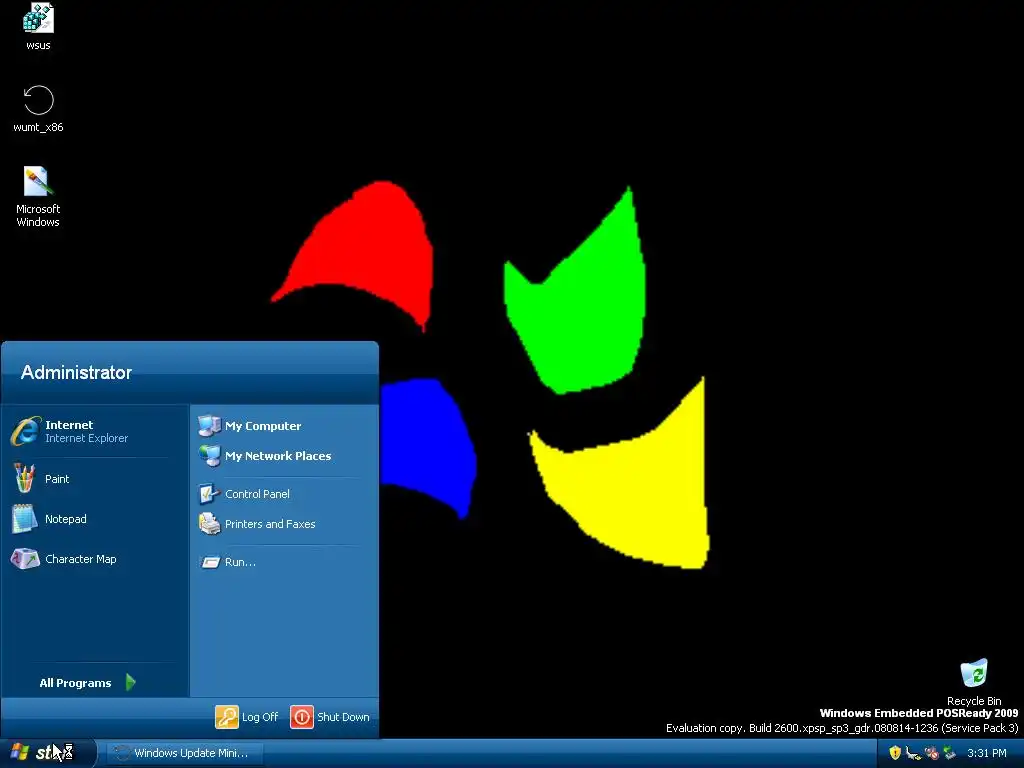
Task: Click the Start button text
Action: point(54,753)
